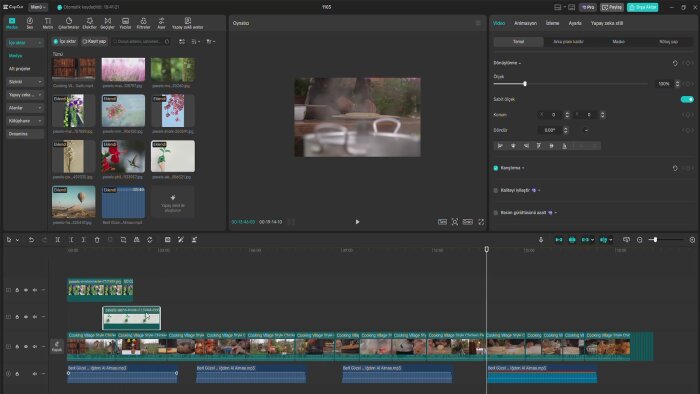This screenshot has height=394, width=700.
Task: Open the Ses (audio) panel
Action: (x=29, y=23)
